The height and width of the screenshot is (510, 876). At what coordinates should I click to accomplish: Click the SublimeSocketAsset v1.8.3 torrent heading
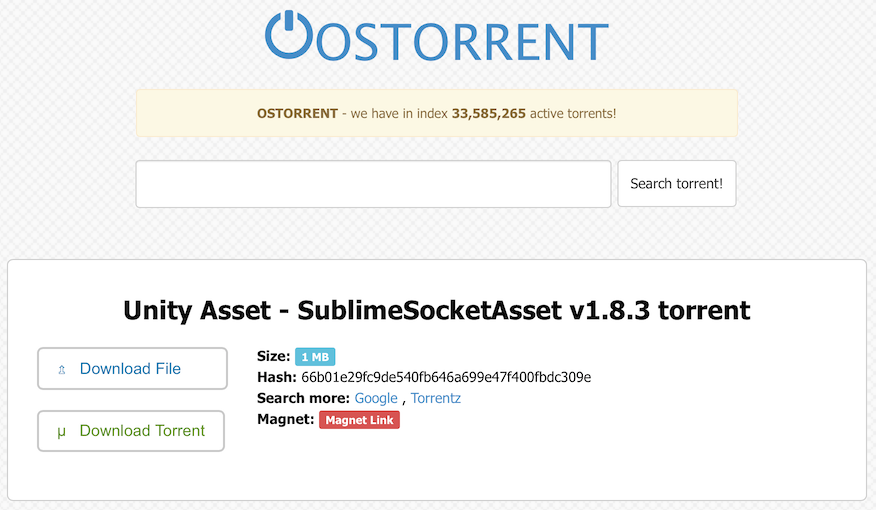(437, 310)
